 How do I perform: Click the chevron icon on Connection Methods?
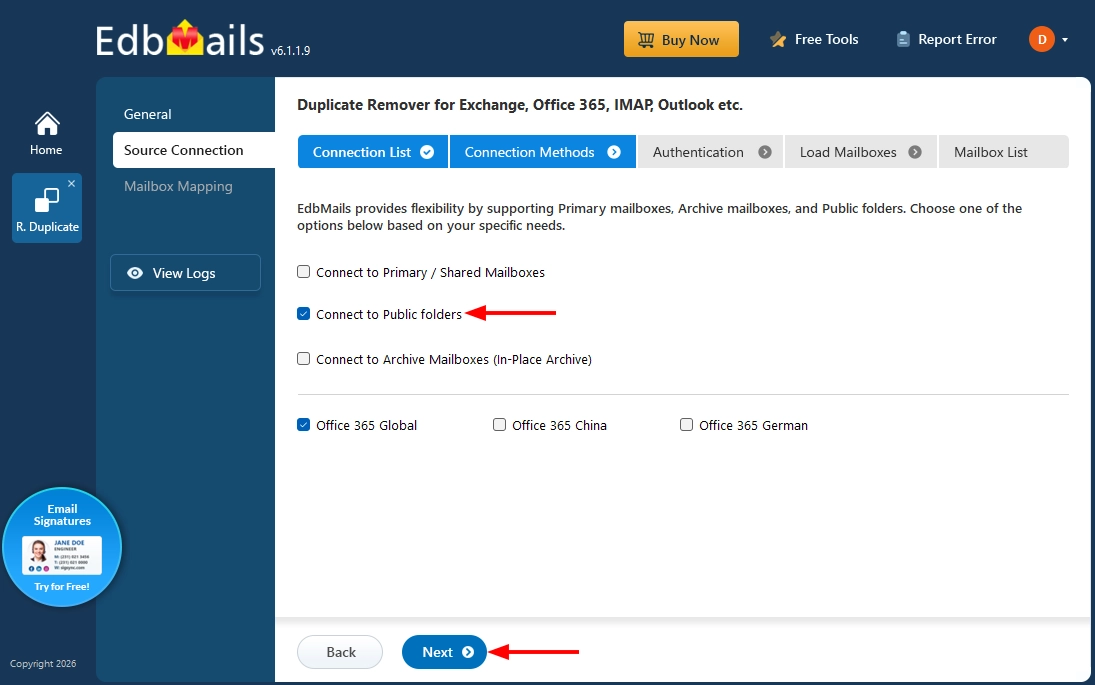[614, 152]
